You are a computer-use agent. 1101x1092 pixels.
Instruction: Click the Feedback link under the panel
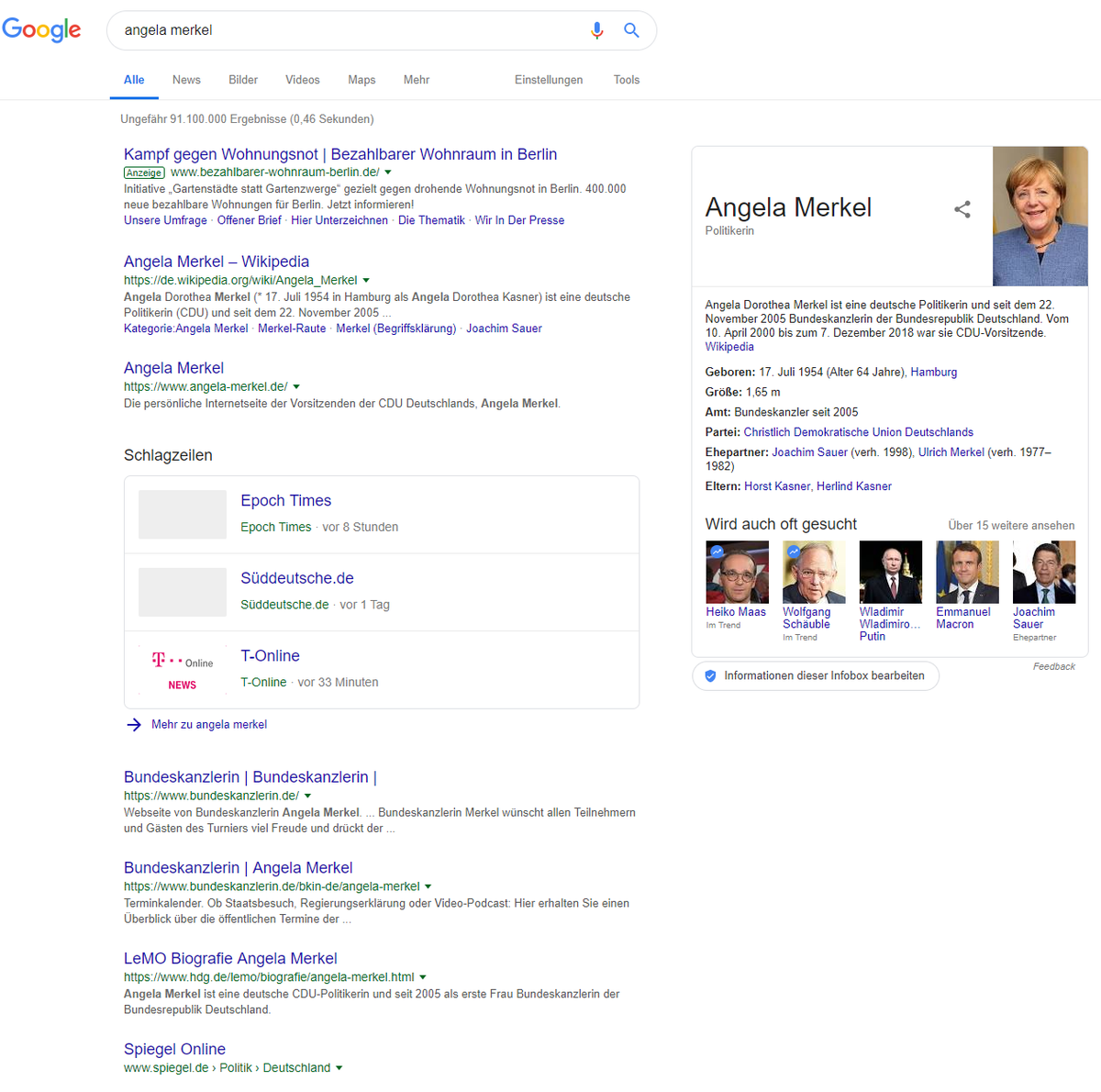1054,666
